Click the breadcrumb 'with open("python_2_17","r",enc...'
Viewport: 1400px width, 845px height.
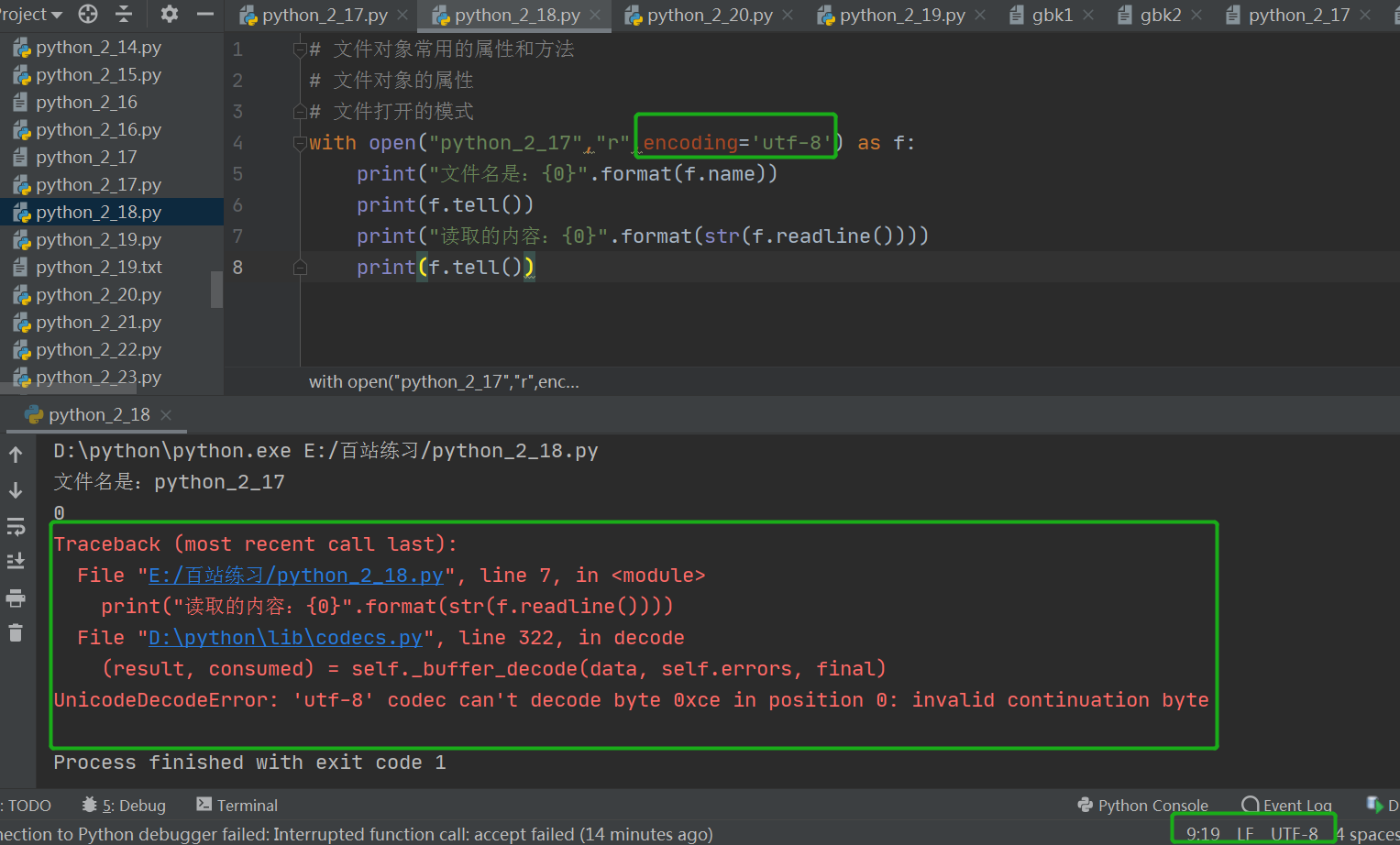[x=444, y=382]
